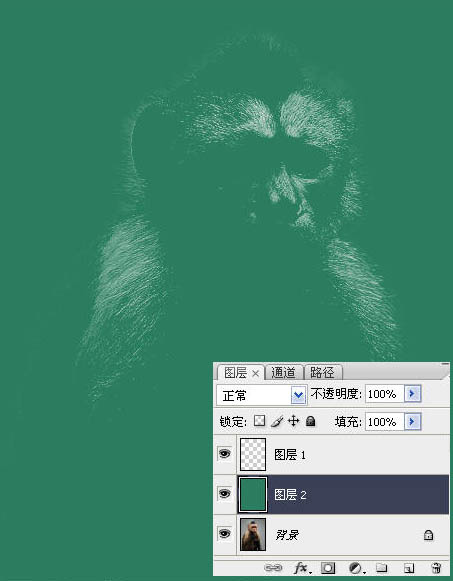This screenshot has width=453, height=581.
Task: Open the layer style fx menu
Action: [x=302, y=568]
